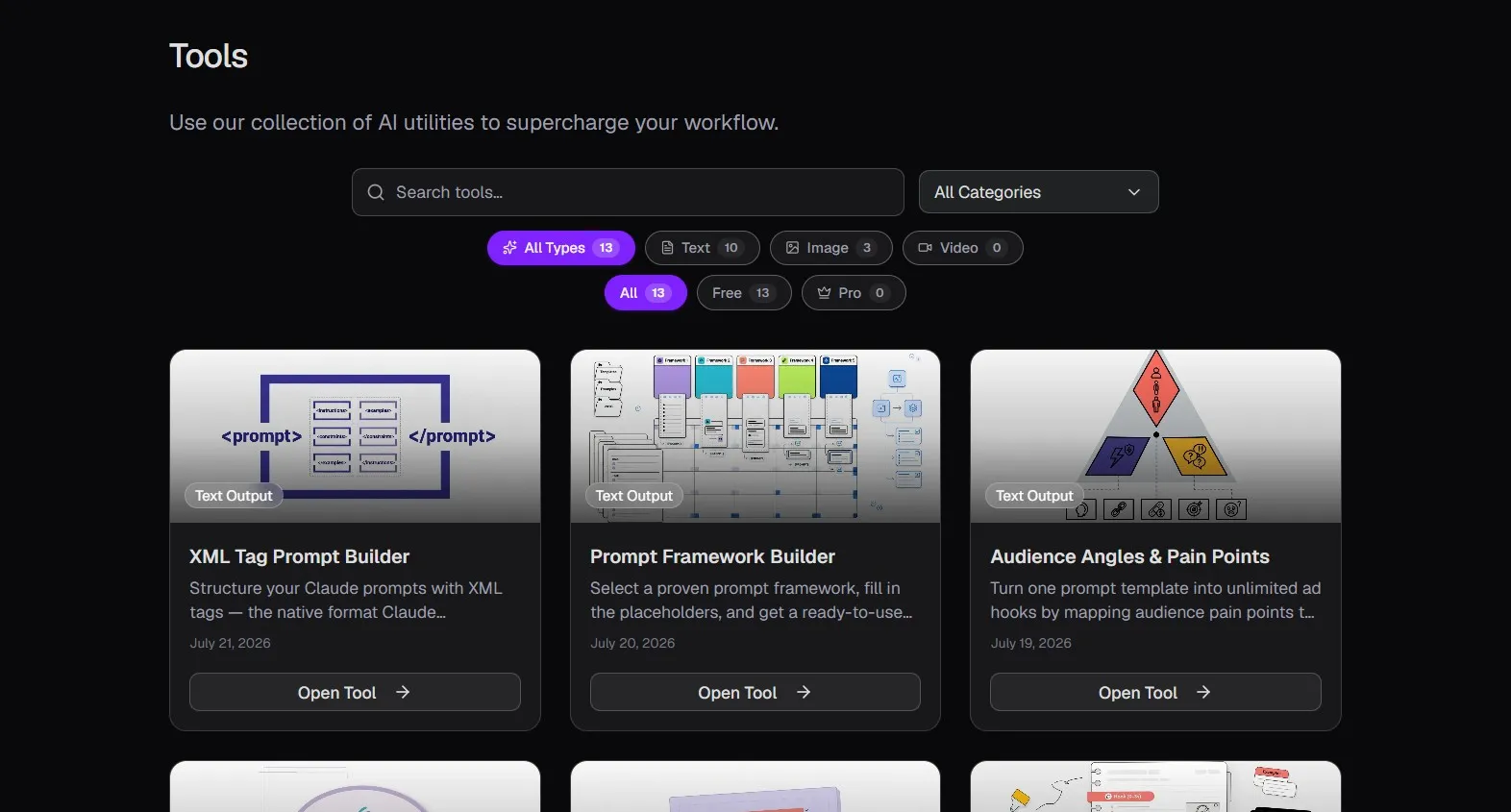Click the Tools page heading
The width and height of the screenshot is (1511, 812).
(209, 56)
